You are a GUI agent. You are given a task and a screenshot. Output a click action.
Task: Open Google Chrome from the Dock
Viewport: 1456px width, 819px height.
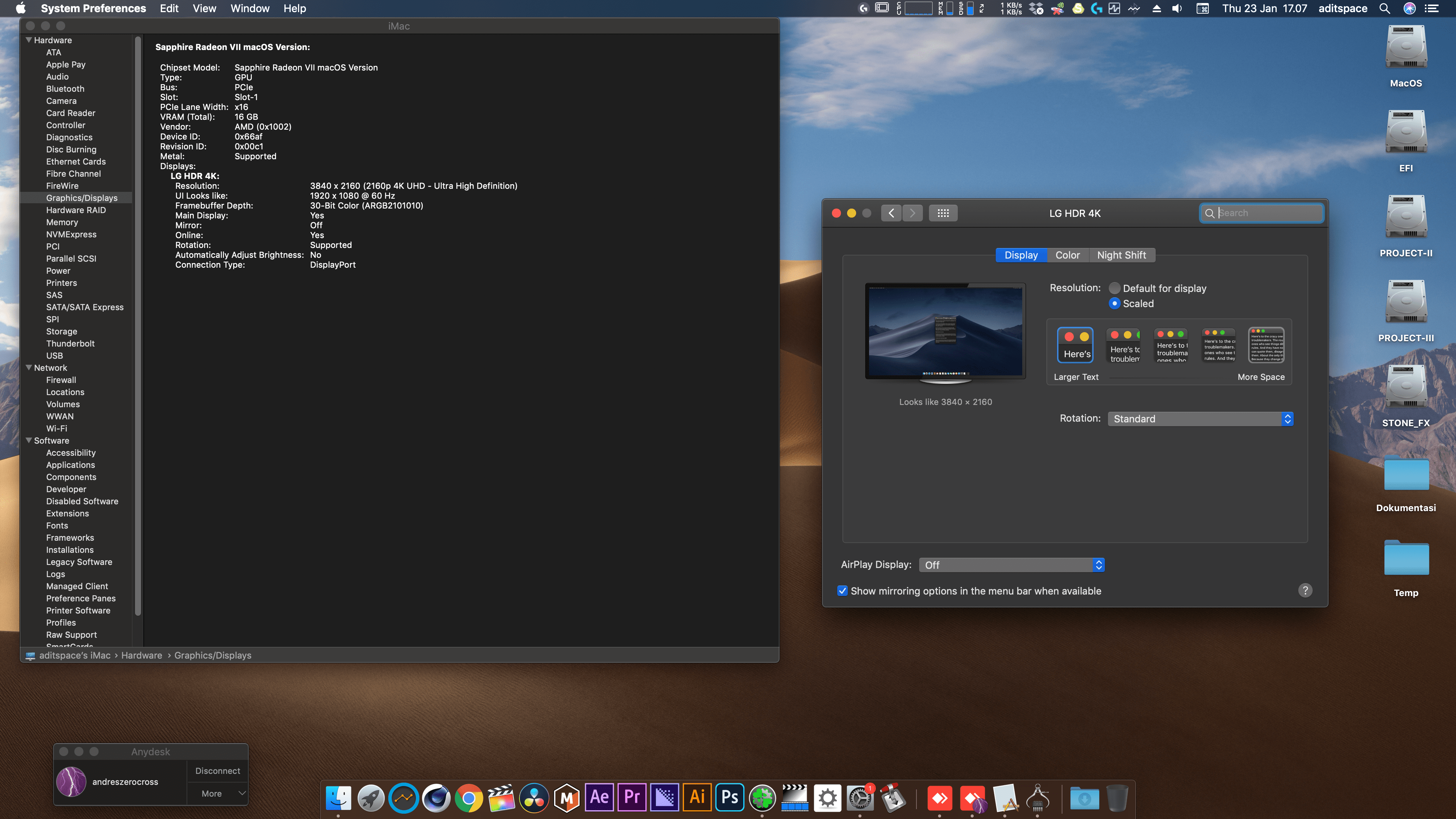click(469, 798)
